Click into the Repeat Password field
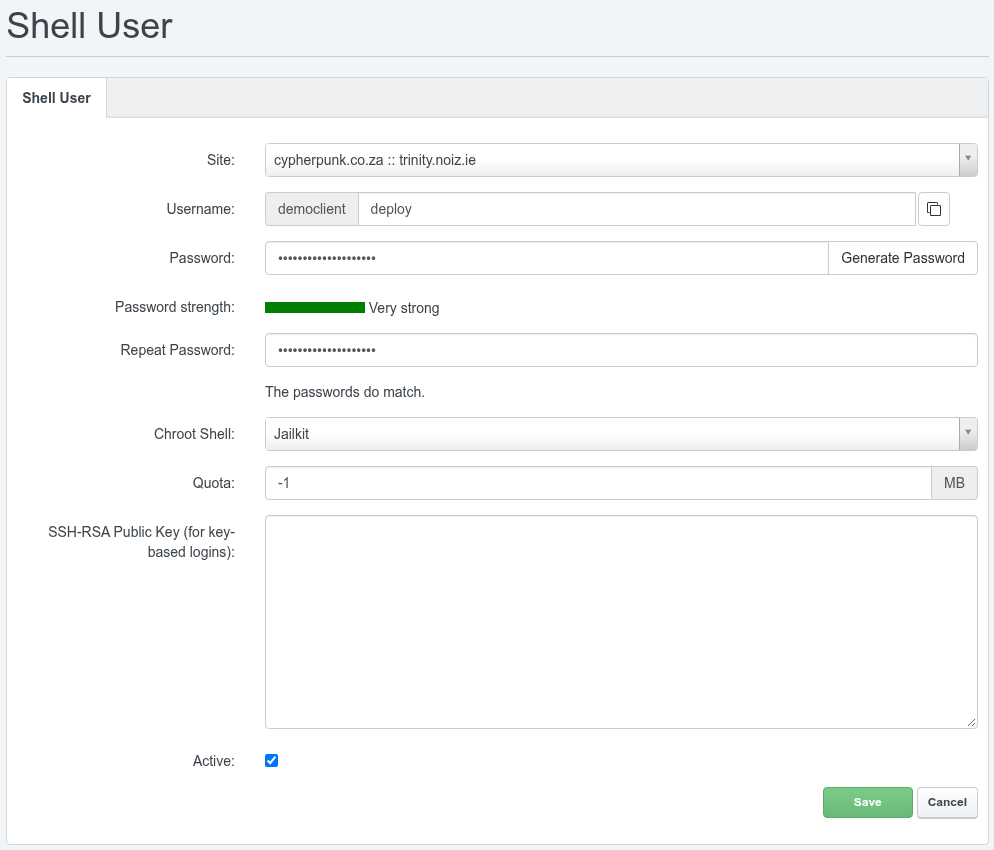The width and height of the screenshot is (994, 850). coord(621,350)
